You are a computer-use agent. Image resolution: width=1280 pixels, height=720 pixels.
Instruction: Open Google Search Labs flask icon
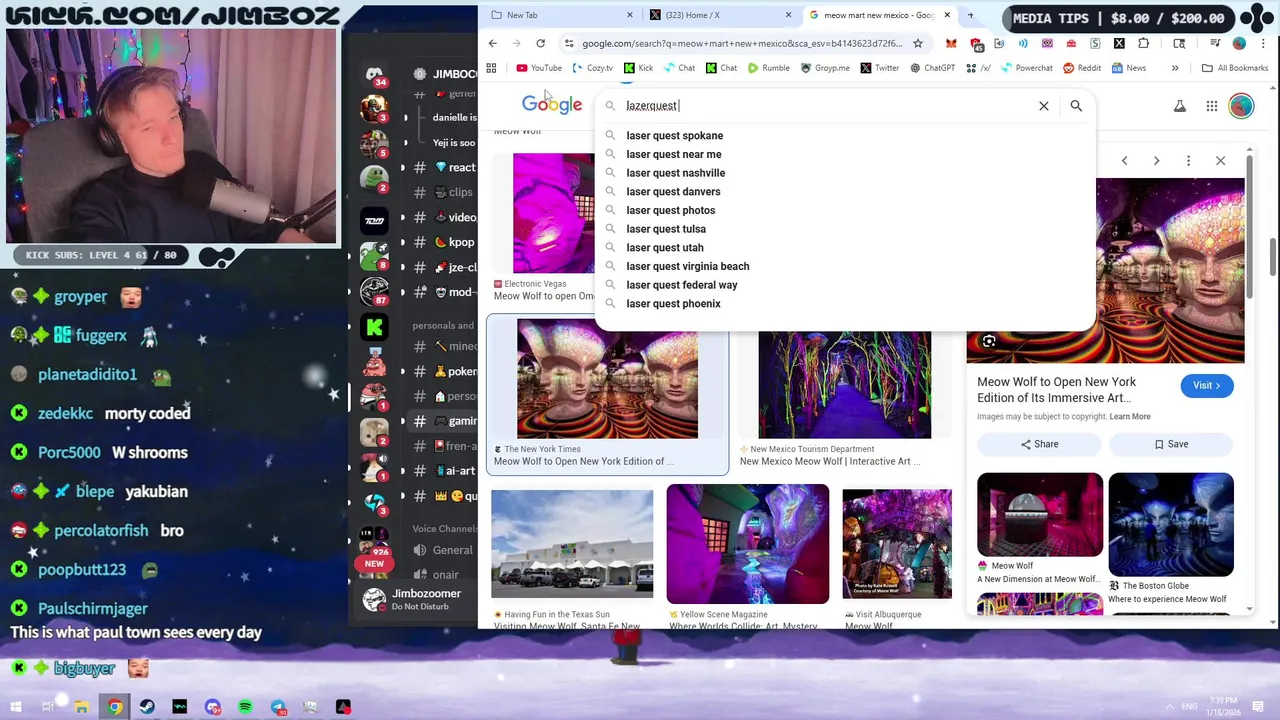(1180, 105)
